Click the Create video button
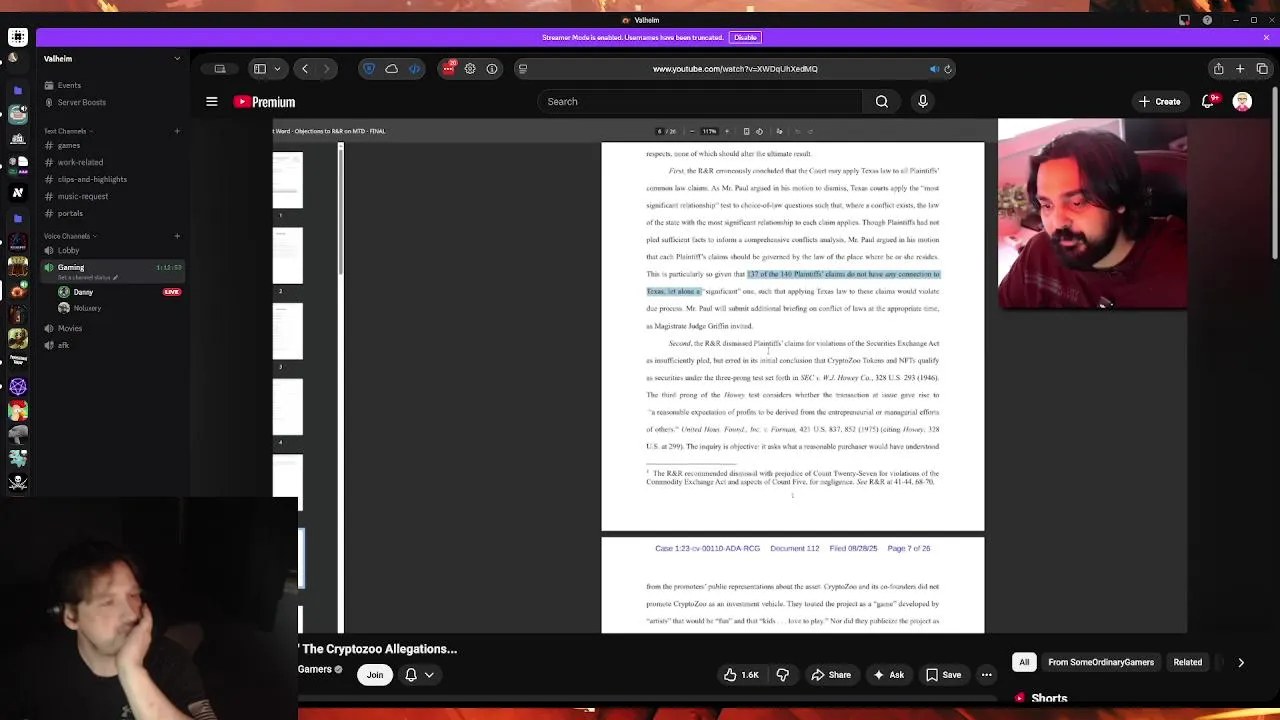Viewport: 1280px width, 720px height. (1159, 101)
